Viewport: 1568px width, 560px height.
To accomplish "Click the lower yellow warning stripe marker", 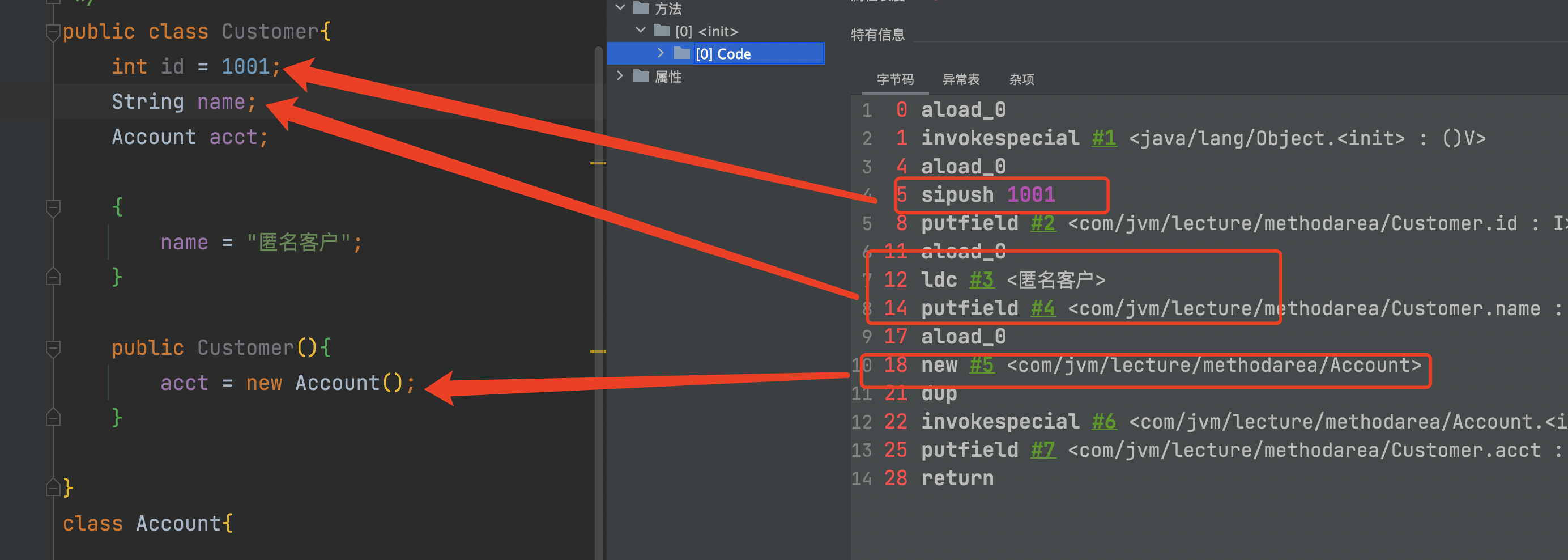I will pyautogui.click(x=598, y=351).
